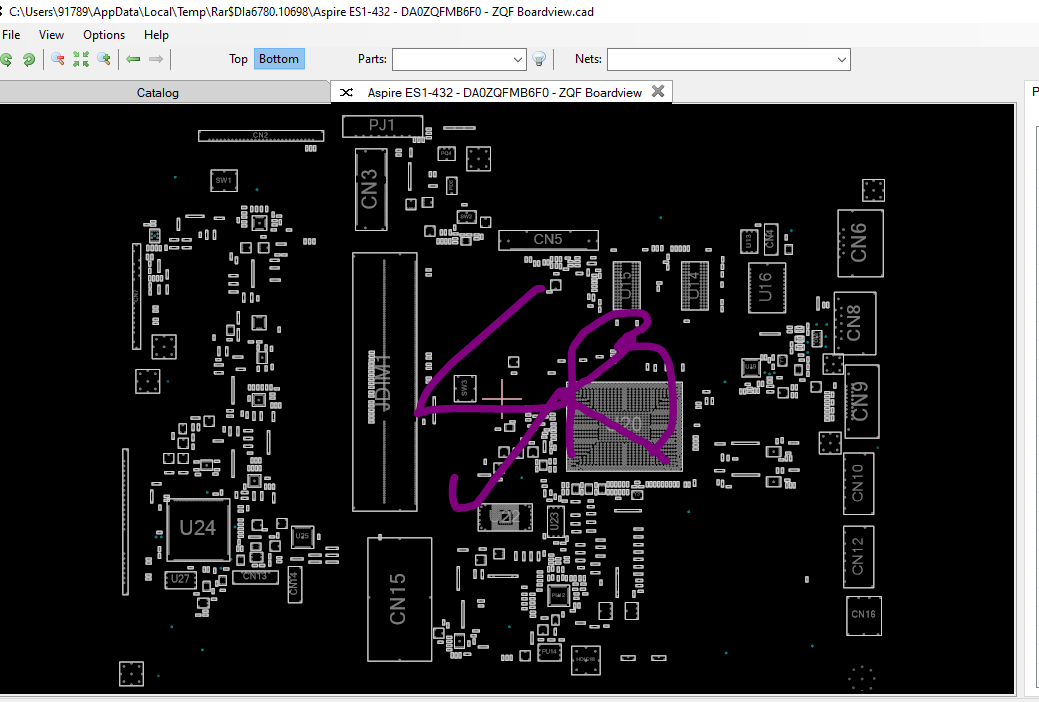Click the lightbulb highlight icon next to Parts
1039x702 pixels.
click(x=539, y=60)
